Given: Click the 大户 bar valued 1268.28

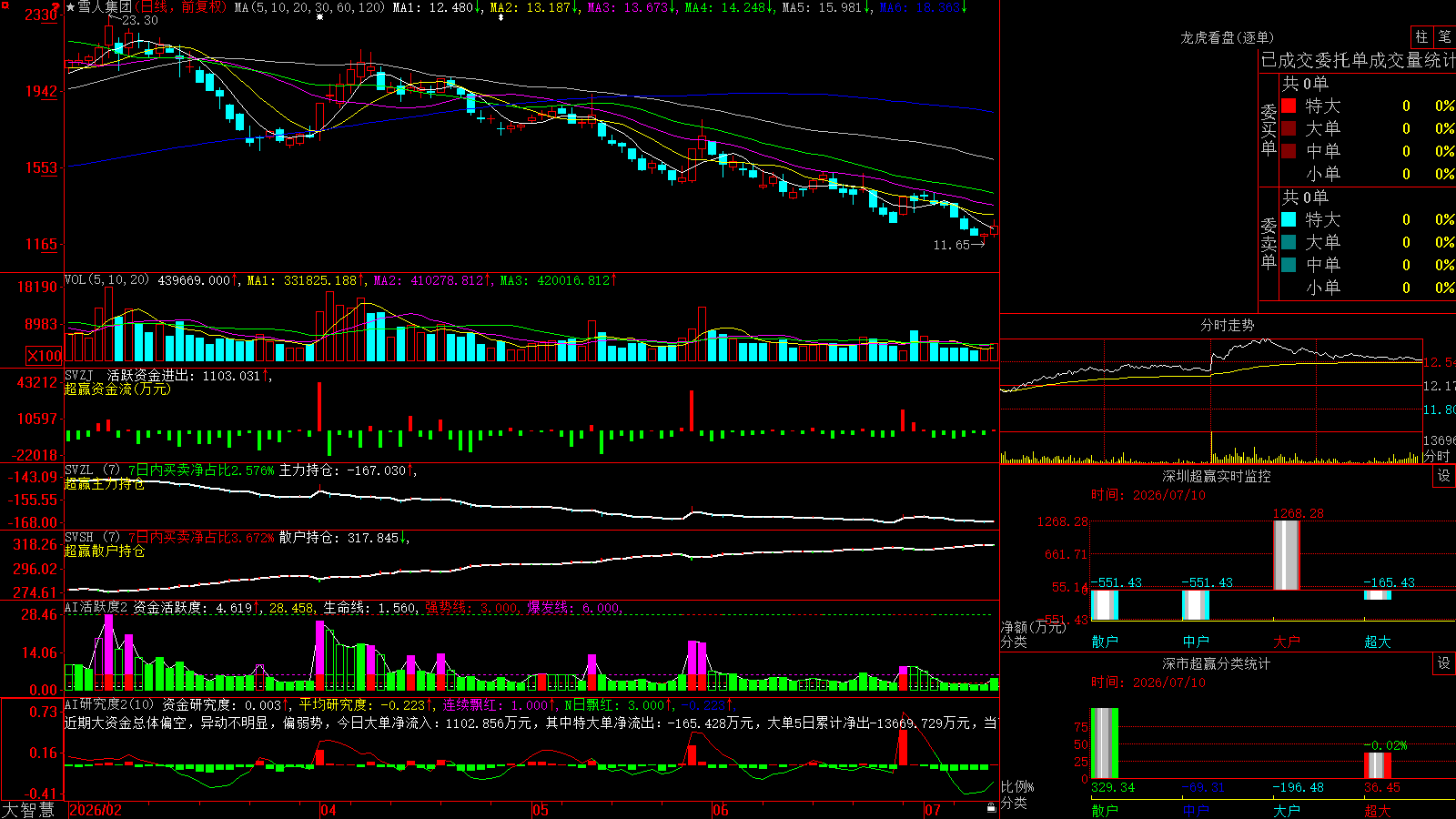Looking at the screenshot, I should [1286, 555].
